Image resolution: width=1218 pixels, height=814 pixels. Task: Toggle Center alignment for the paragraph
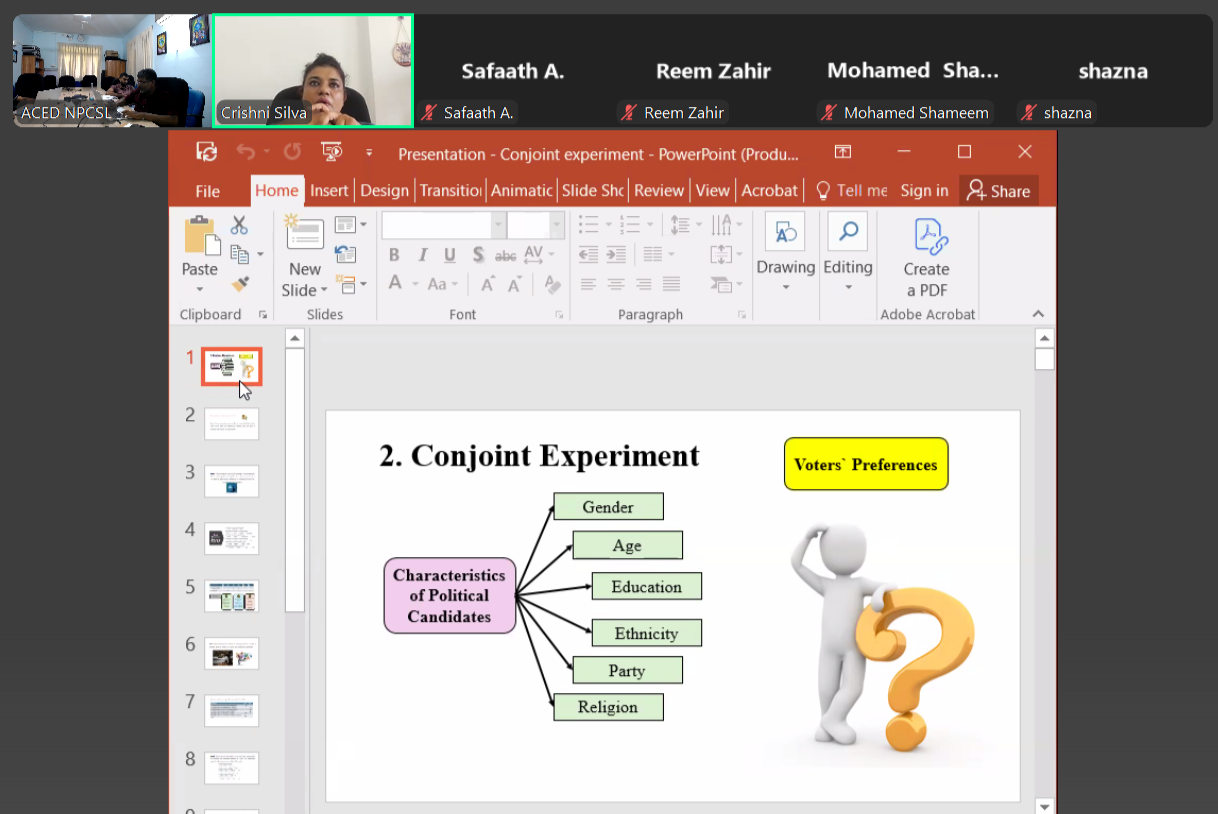pos(616,284)
